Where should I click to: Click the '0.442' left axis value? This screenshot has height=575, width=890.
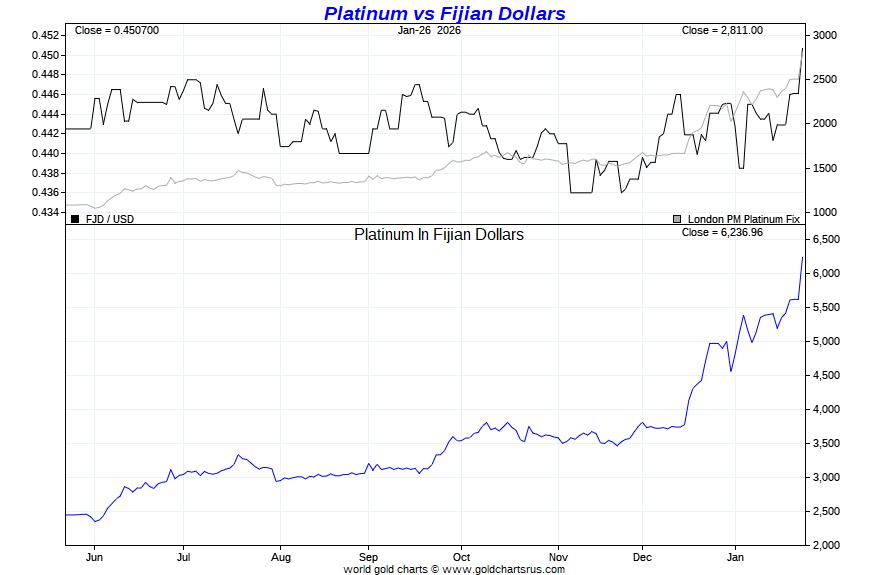[45, 134]
